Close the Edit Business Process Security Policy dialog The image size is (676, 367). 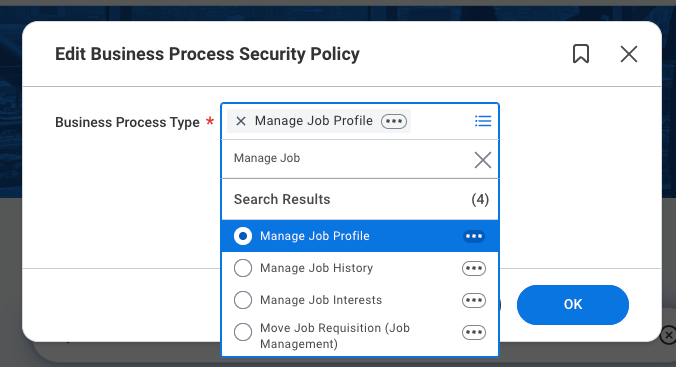629,54
